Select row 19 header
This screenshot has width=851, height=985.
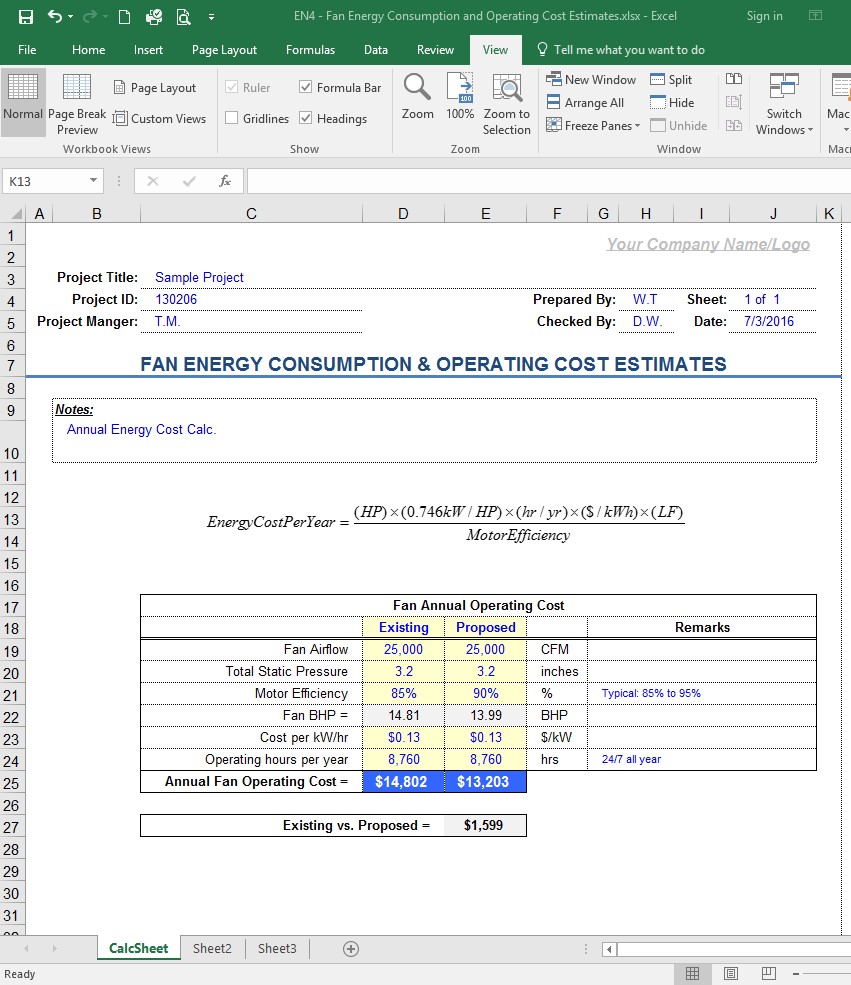pos(11,651)
